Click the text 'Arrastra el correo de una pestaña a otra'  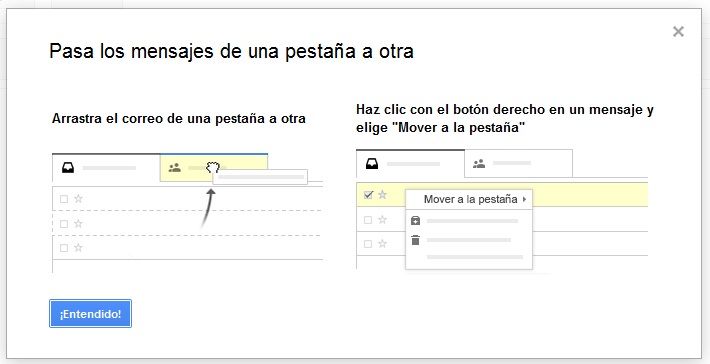179,119
